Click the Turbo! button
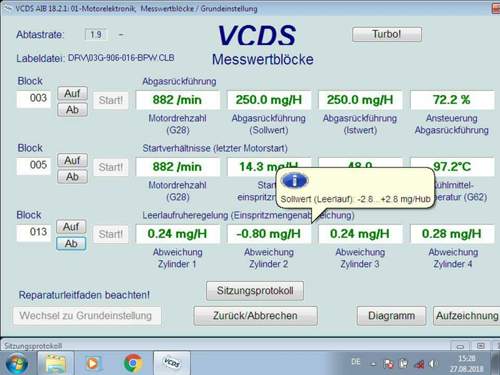The height and width of the screenshot is (375, 500). [387, 34]
